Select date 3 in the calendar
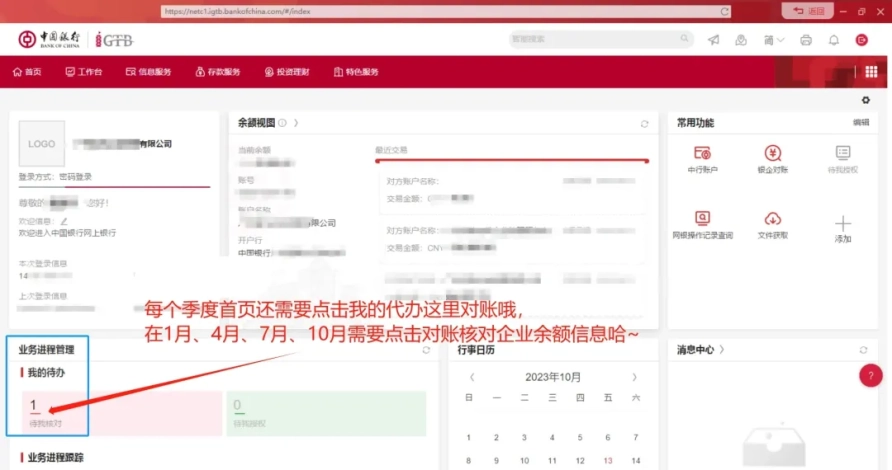Viewport: 892px width, 470px height. 524,438
